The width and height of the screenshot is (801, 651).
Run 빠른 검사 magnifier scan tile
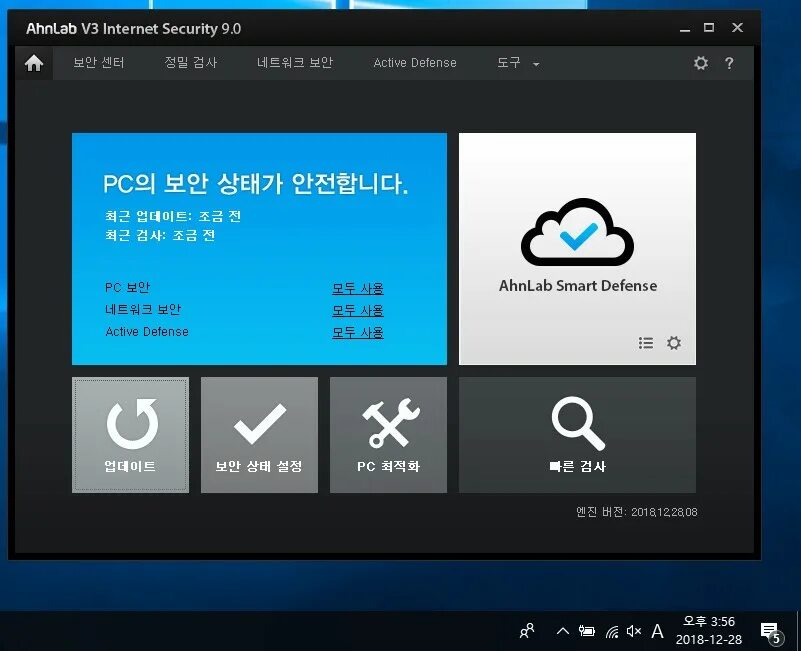(x=577, y=435)
